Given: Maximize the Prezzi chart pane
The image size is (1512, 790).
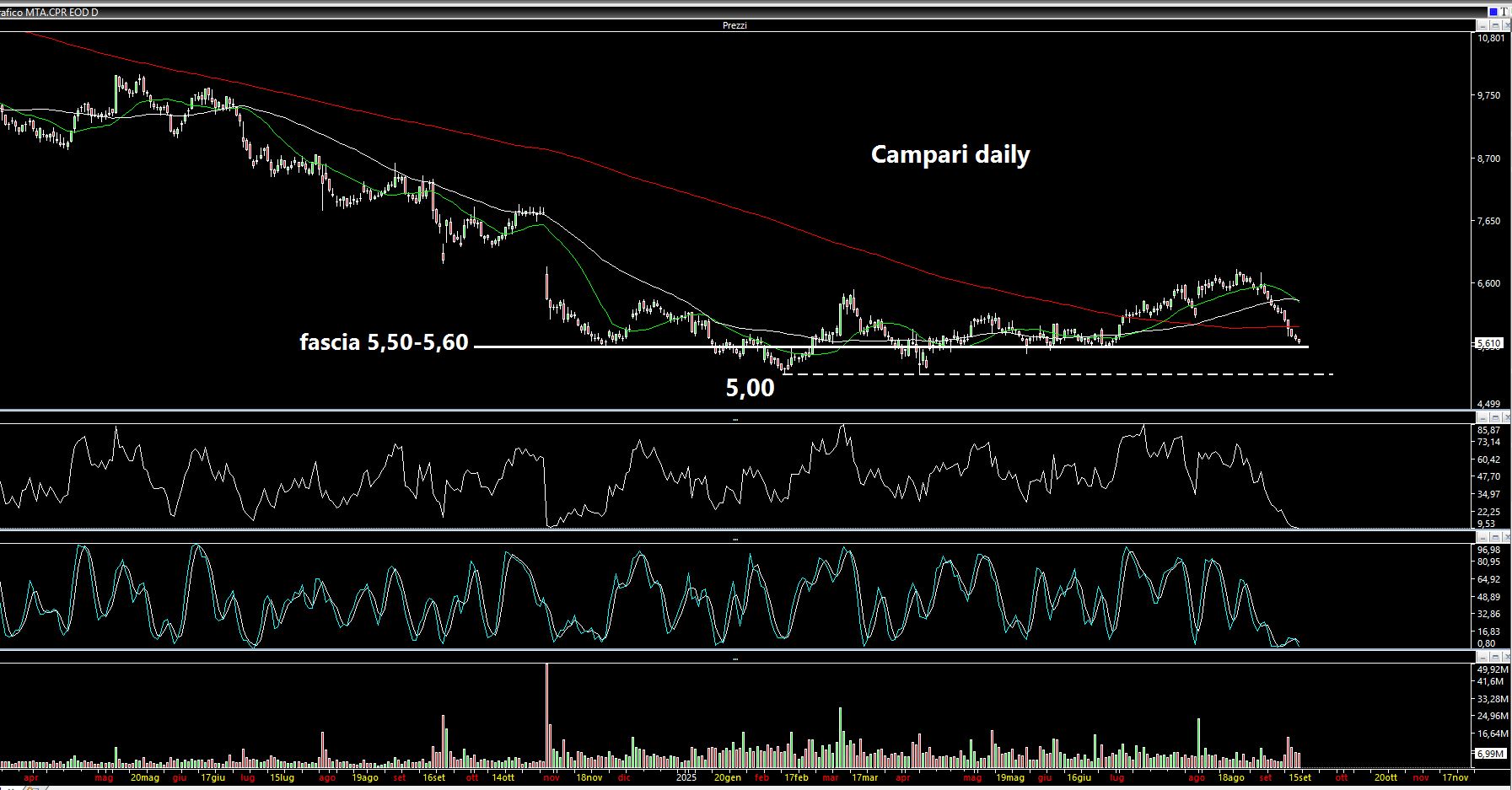Looking at the screenshot, I should [1495, 26].
